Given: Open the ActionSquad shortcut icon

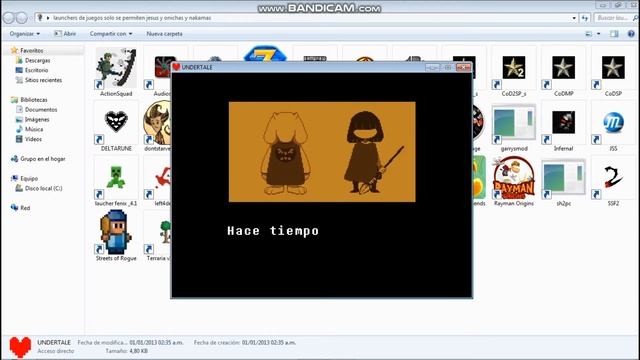Looking at the screenshot, I should point(116,68).
